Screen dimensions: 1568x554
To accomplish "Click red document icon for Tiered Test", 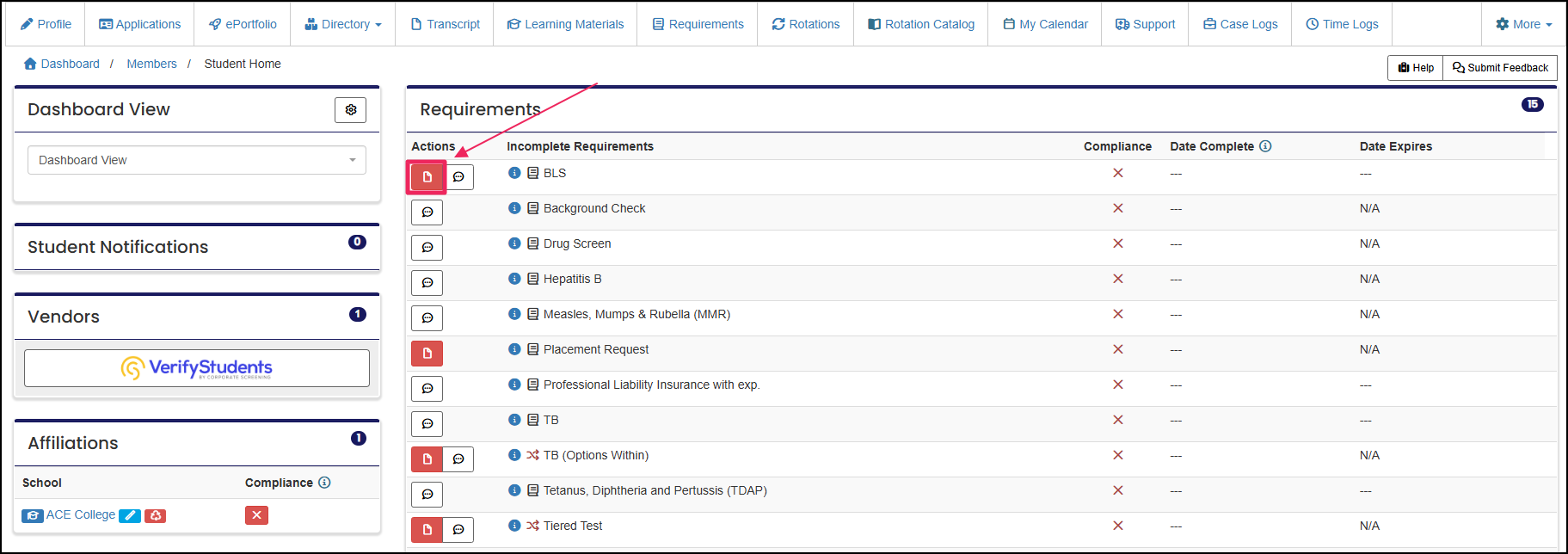I will (427, 530).
